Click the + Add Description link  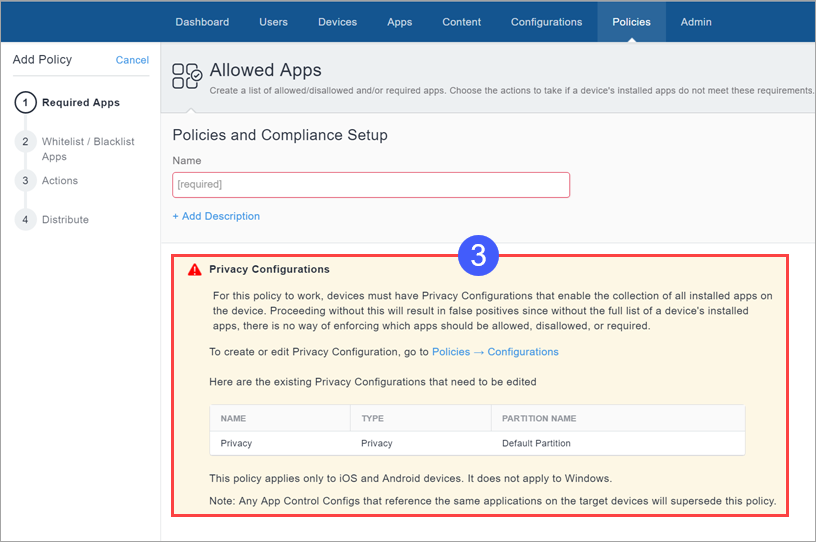[x=216, y=216]
